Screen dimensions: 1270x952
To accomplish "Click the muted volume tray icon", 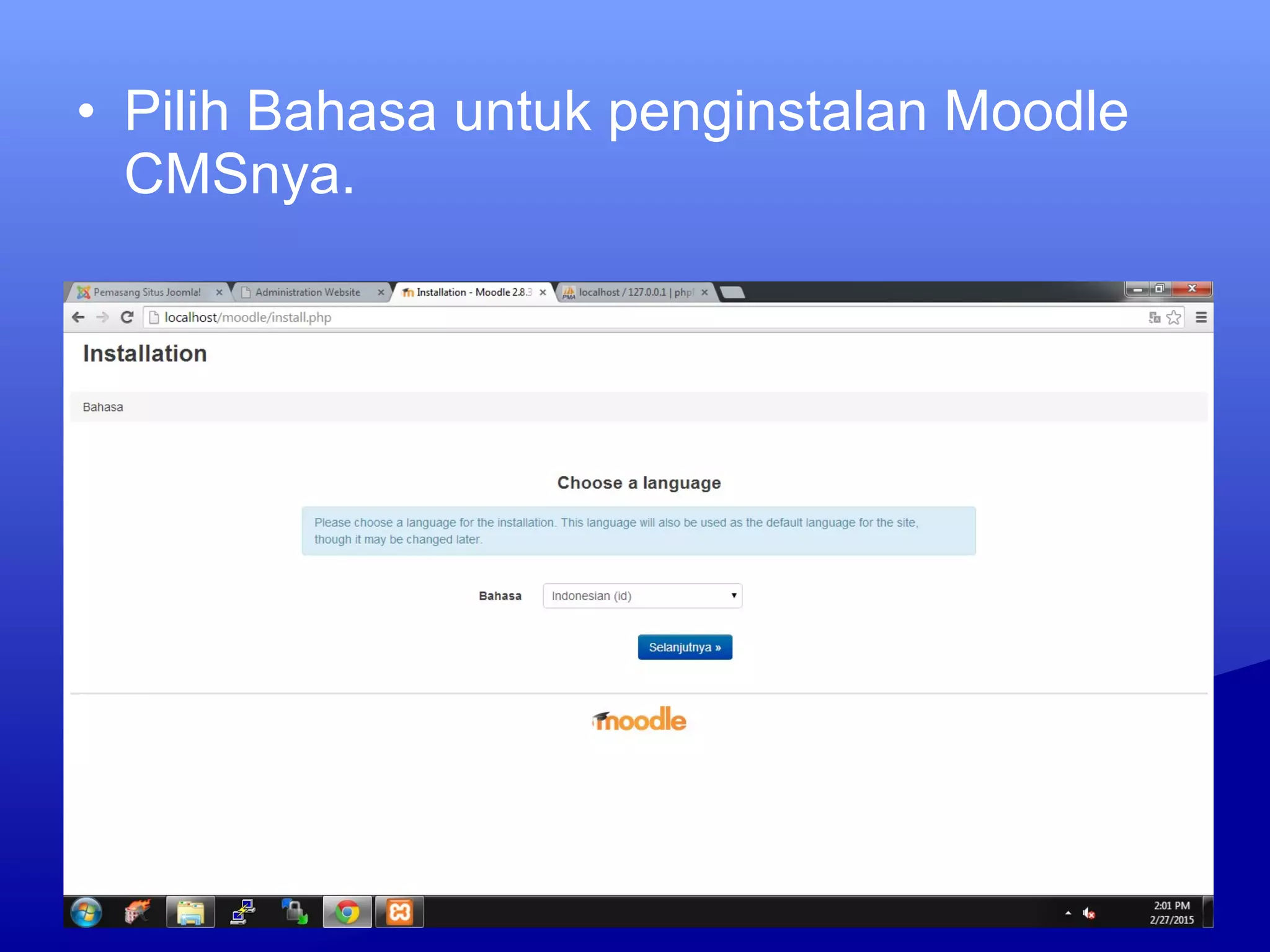I will point(1089,913).
